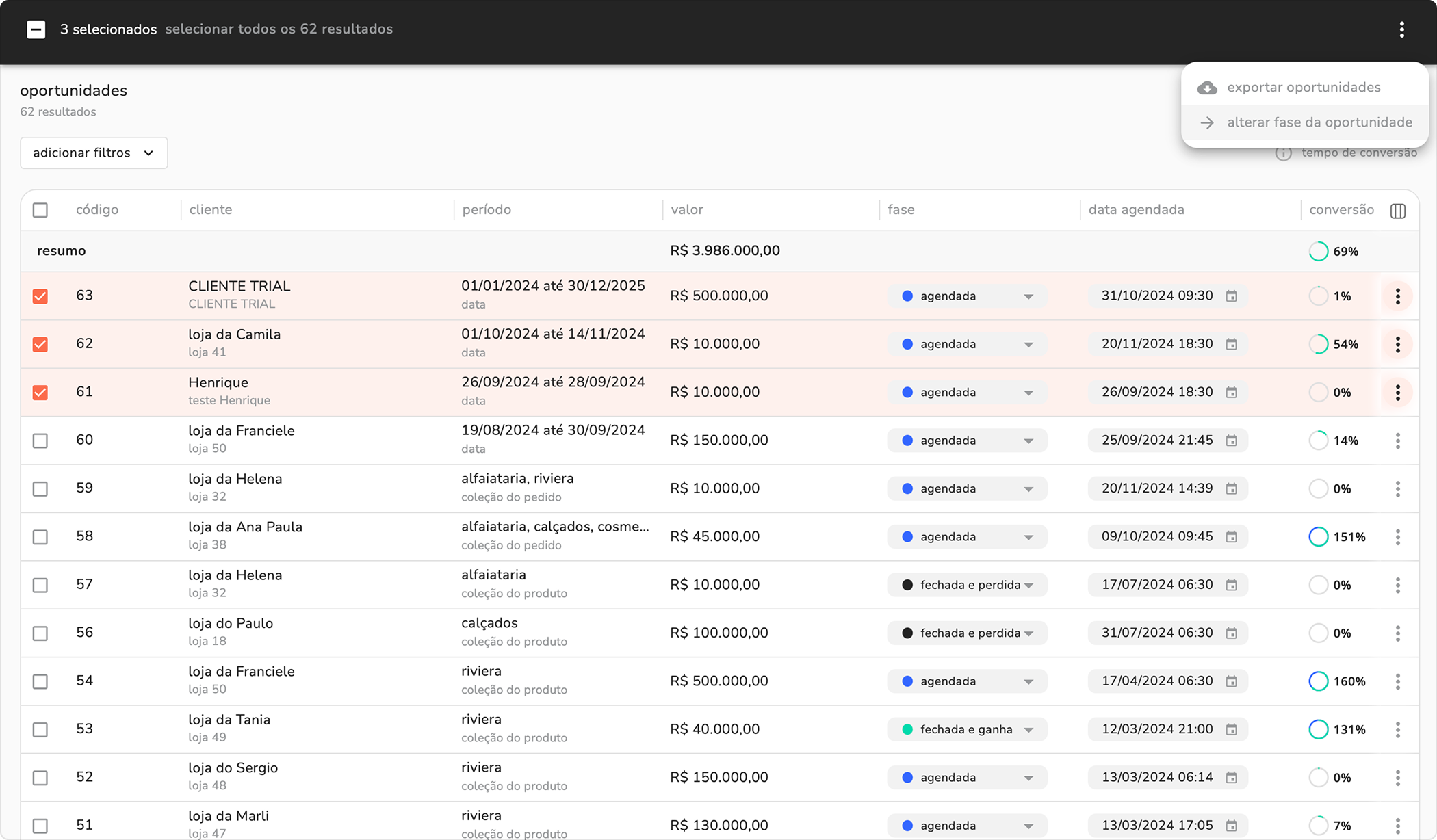
Task: Open the calendar icon for opportunity 63
Action: tap(1231, 296)
